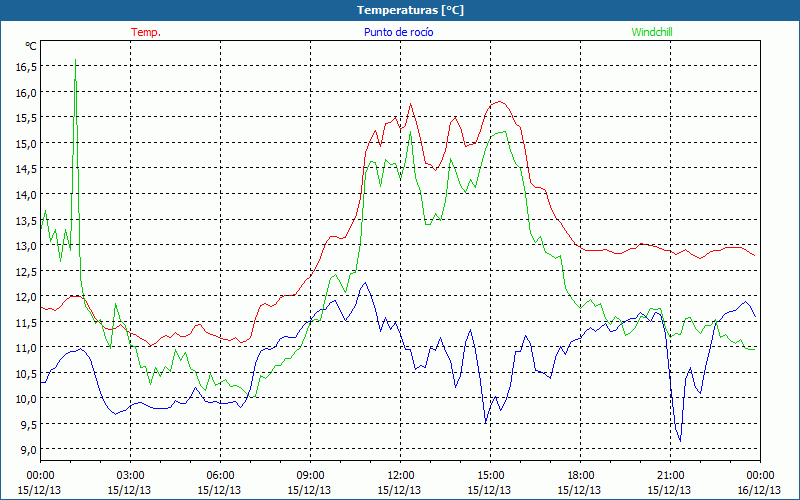This screenshot has height=500, width=800.
Task: Click the 14,0 y-axis value
Action: (26, 194)
